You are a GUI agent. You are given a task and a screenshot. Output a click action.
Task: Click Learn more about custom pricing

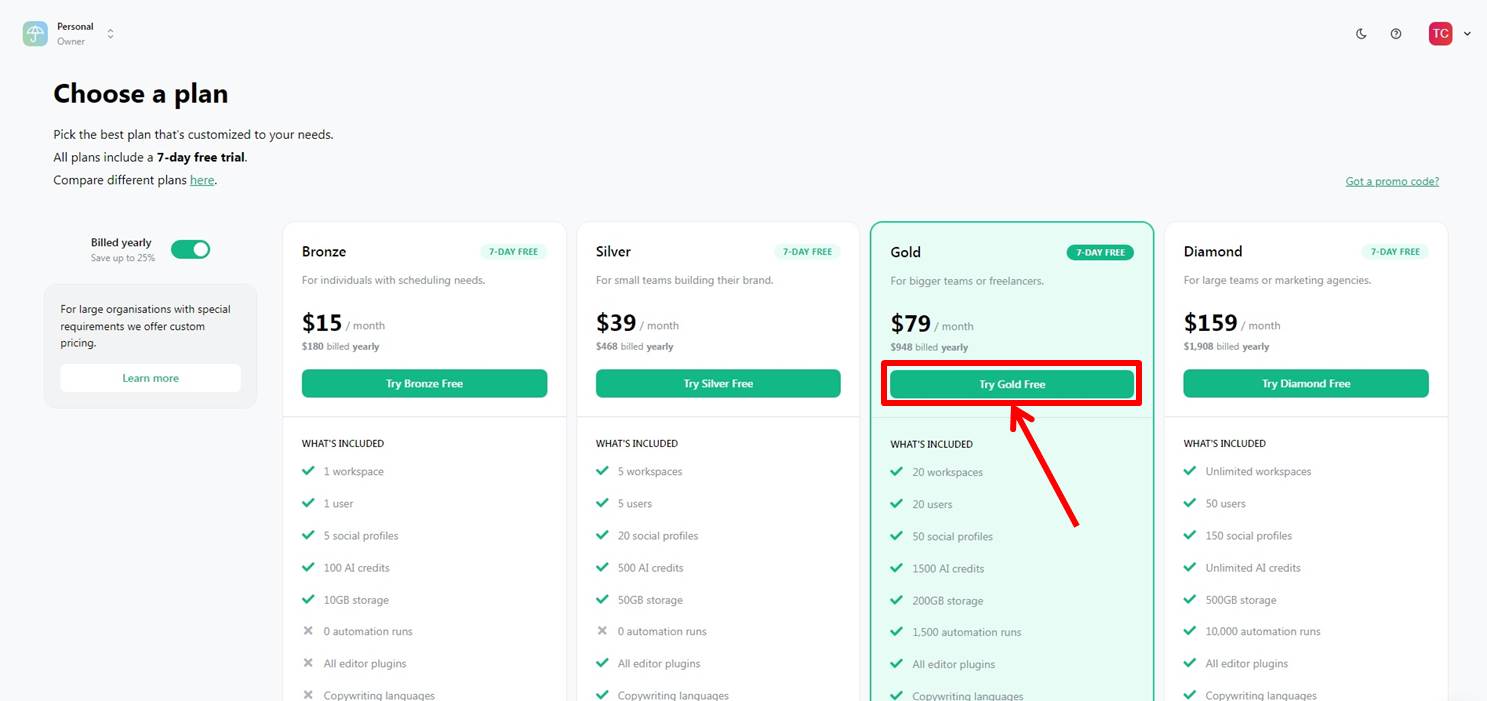(150, 378)
